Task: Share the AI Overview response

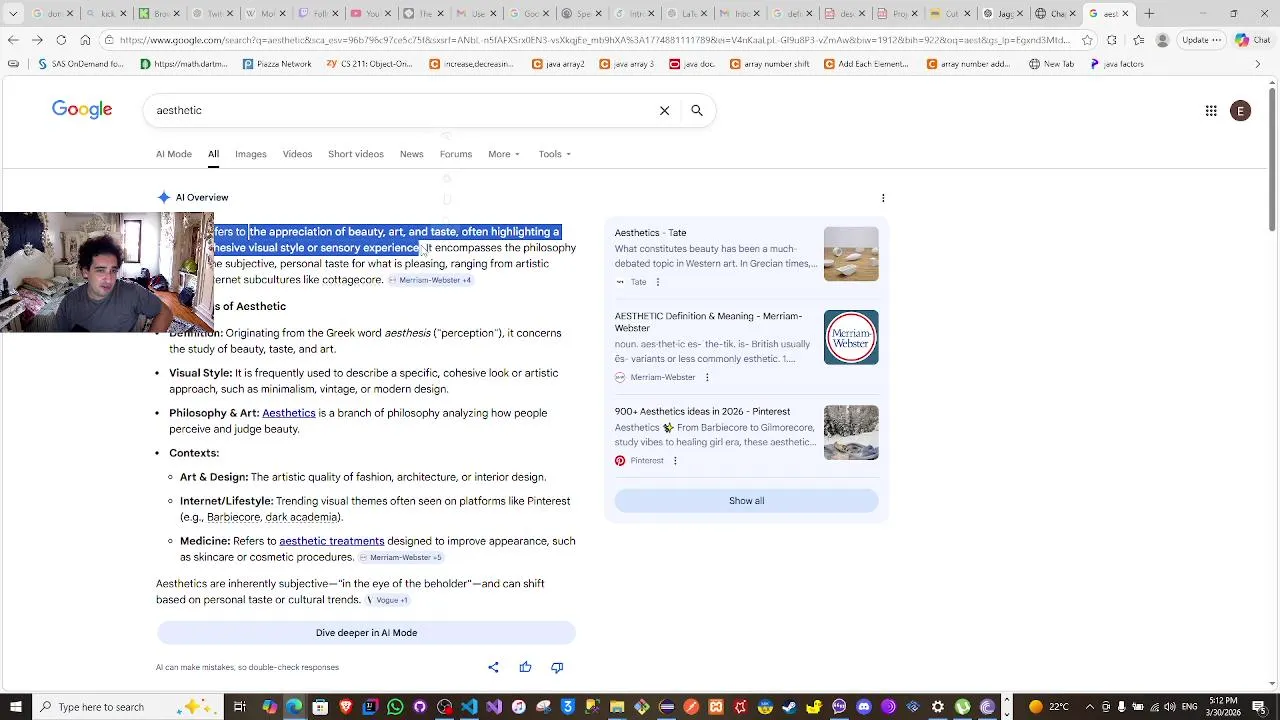Action: tap(493, 667)
